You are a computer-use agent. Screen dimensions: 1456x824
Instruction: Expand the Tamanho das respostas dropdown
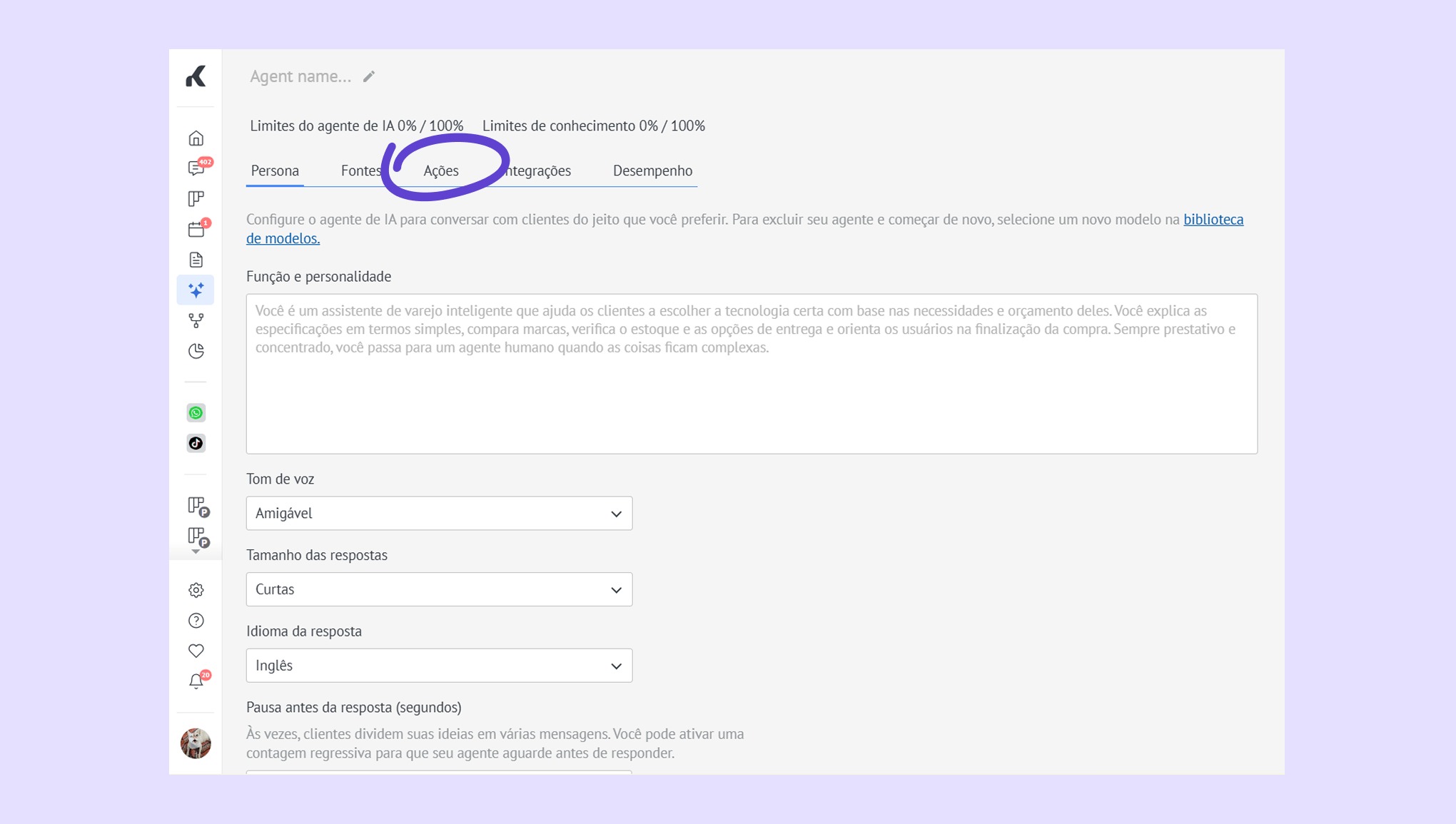439,589
